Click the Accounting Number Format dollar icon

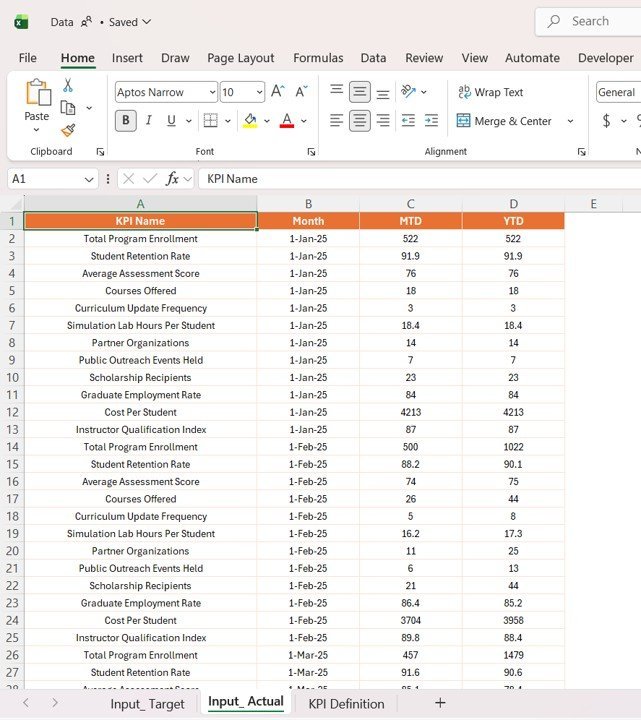(x=606, y=121)
